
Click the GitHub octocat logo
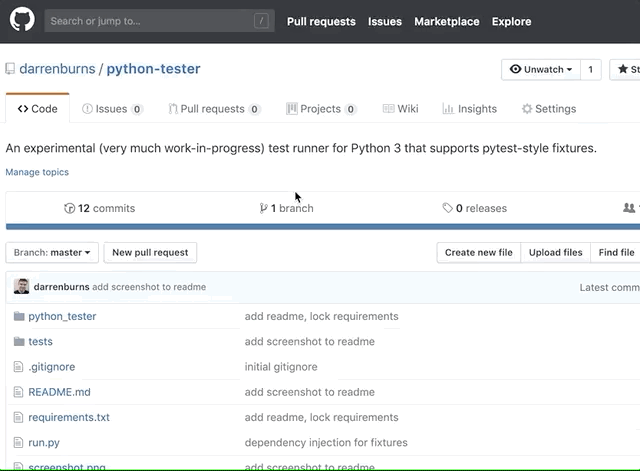click(23, 20)
